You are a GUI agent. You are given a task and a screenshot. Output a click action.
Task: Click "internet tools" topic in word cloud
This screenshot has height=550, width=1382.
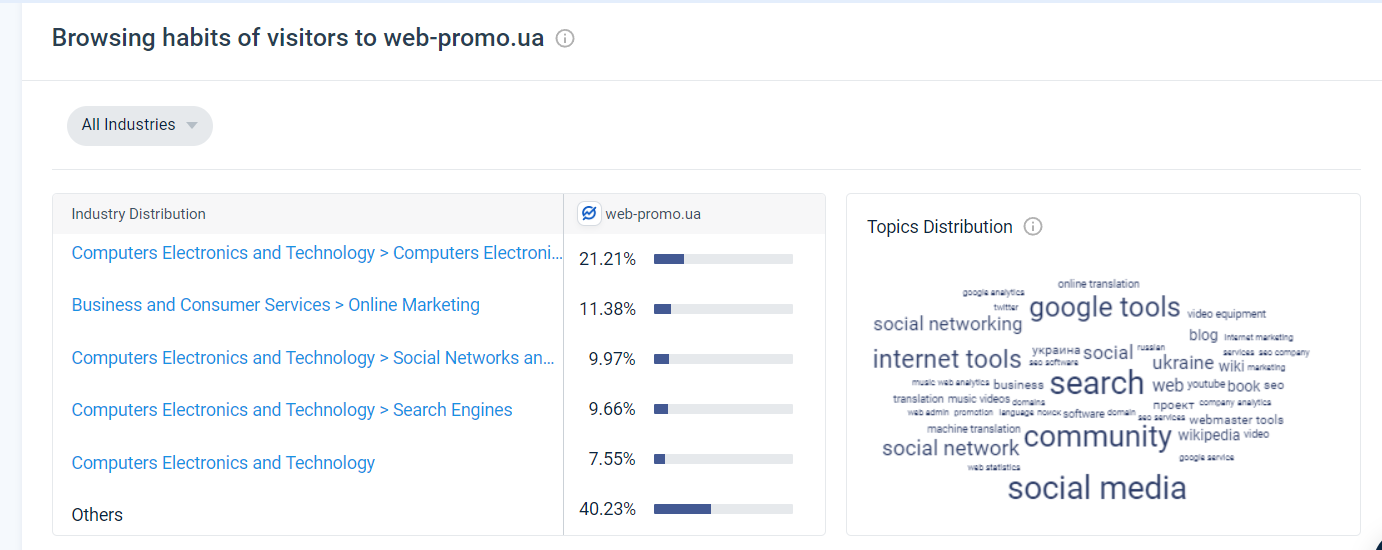pyautogui.click(x=946, y=359)
